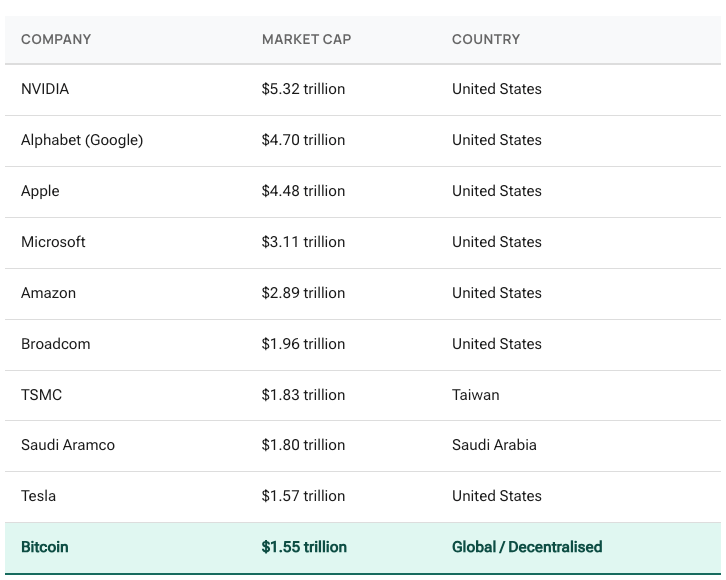
Task: Select the Broadcom company cell
Action: pos(56,344)
